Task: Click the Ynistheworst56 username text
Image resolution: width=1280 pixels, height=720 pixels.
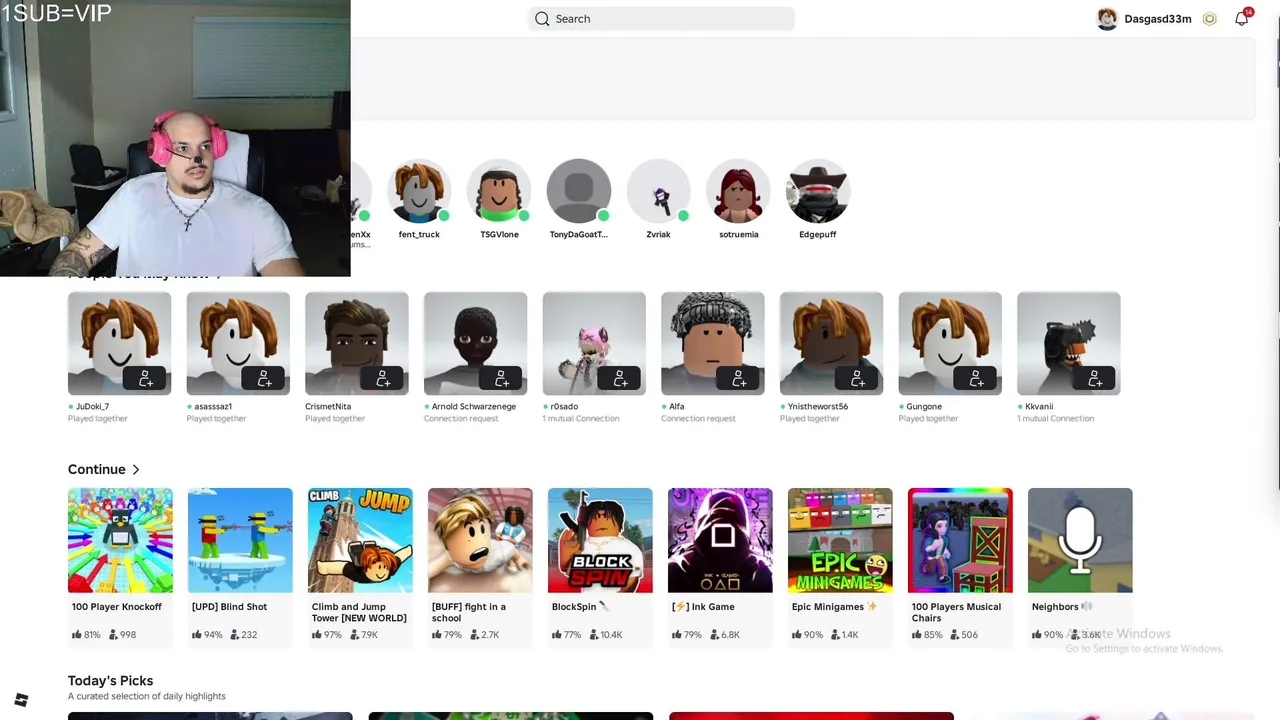Action: click(x=818, y=407)
